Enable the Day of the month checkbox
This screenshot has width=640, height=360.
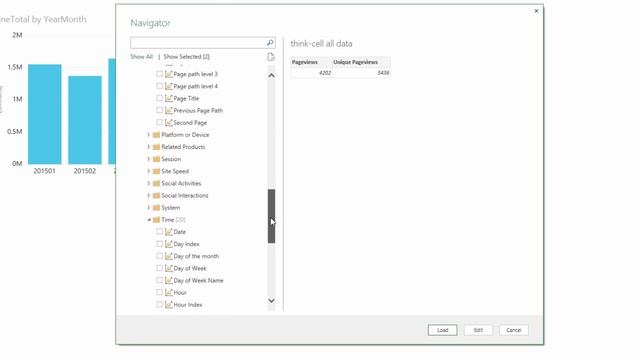pos(160,256)
